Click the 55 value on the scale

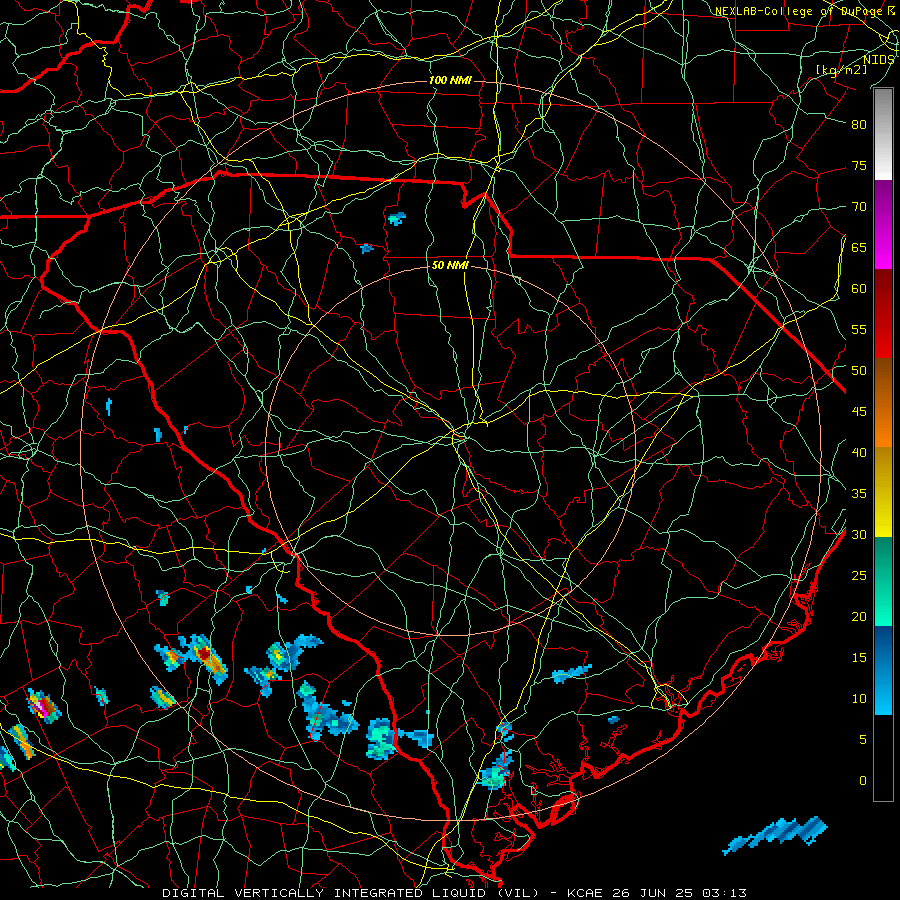point(859,329)
